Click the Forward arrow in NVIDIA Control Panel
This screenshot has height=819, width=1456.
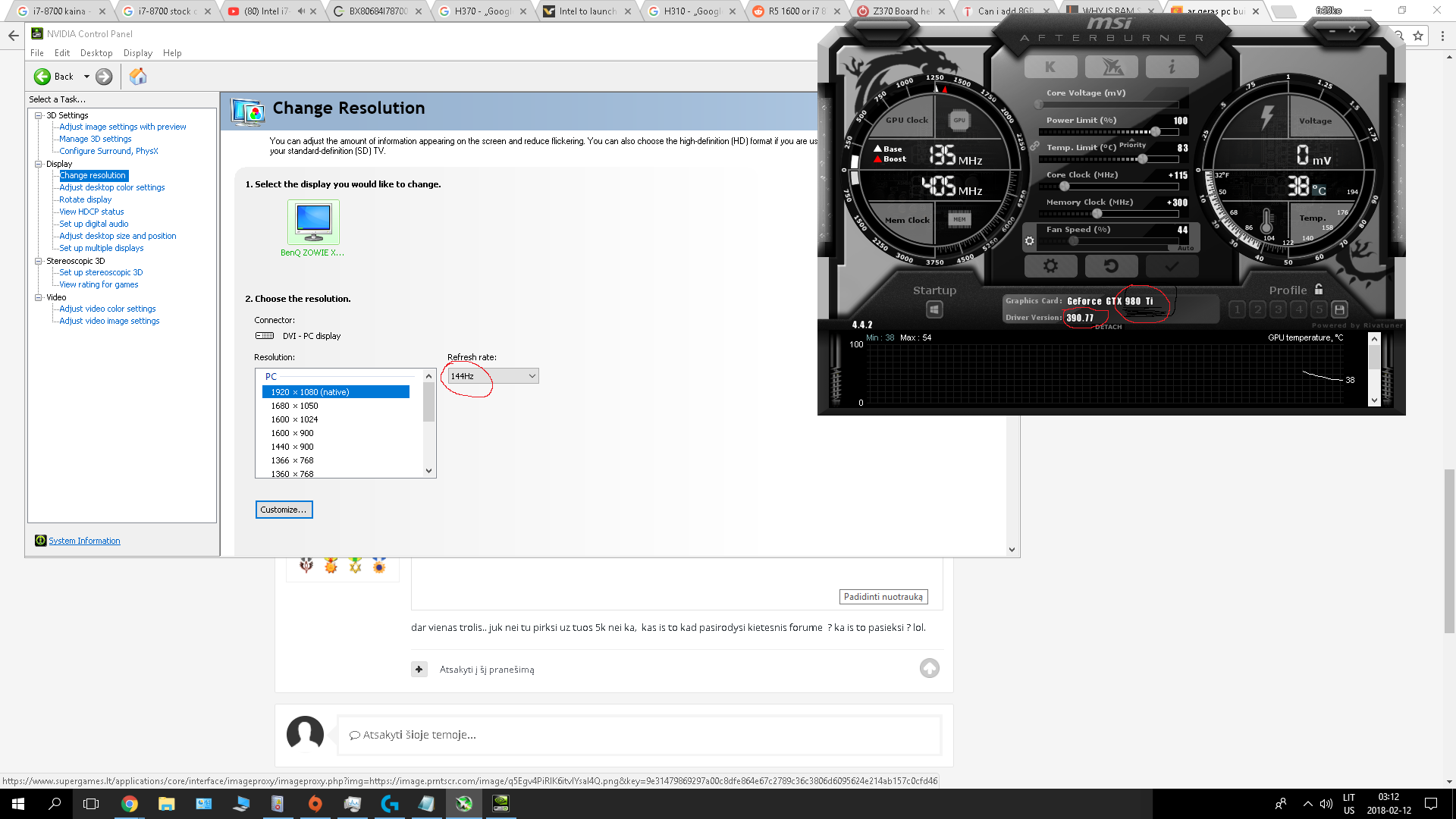click(x=104, y=77)
